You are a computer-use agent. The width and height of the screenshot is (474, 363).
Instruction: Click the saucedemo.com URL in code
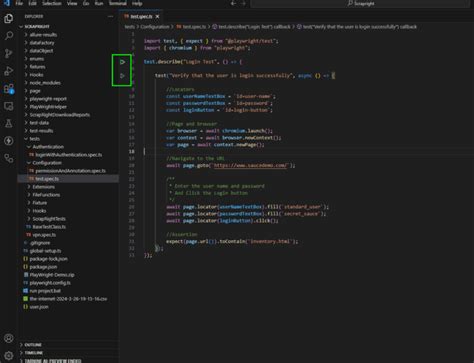[x=250, y=165]
